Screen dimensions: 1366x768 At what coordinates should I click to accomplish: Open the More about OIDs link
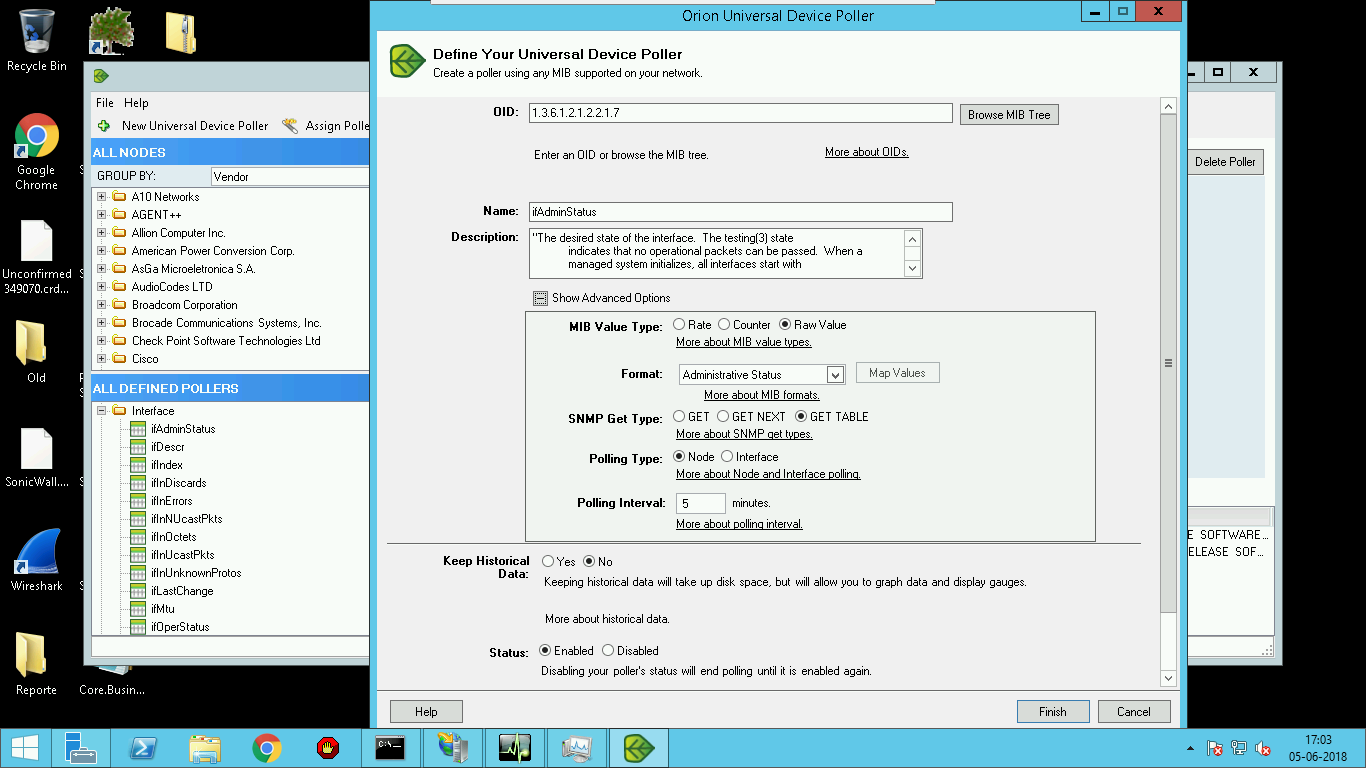coord(867,152)
